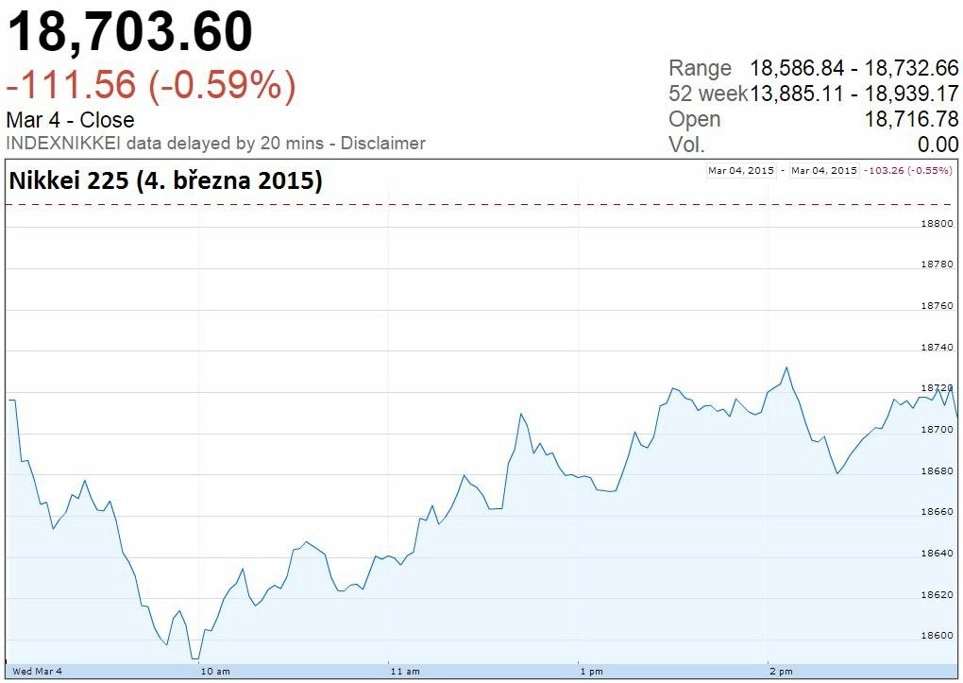963x683 pixels.
Task: Click the Vol. value 0.00
Action: pos(938,144)
